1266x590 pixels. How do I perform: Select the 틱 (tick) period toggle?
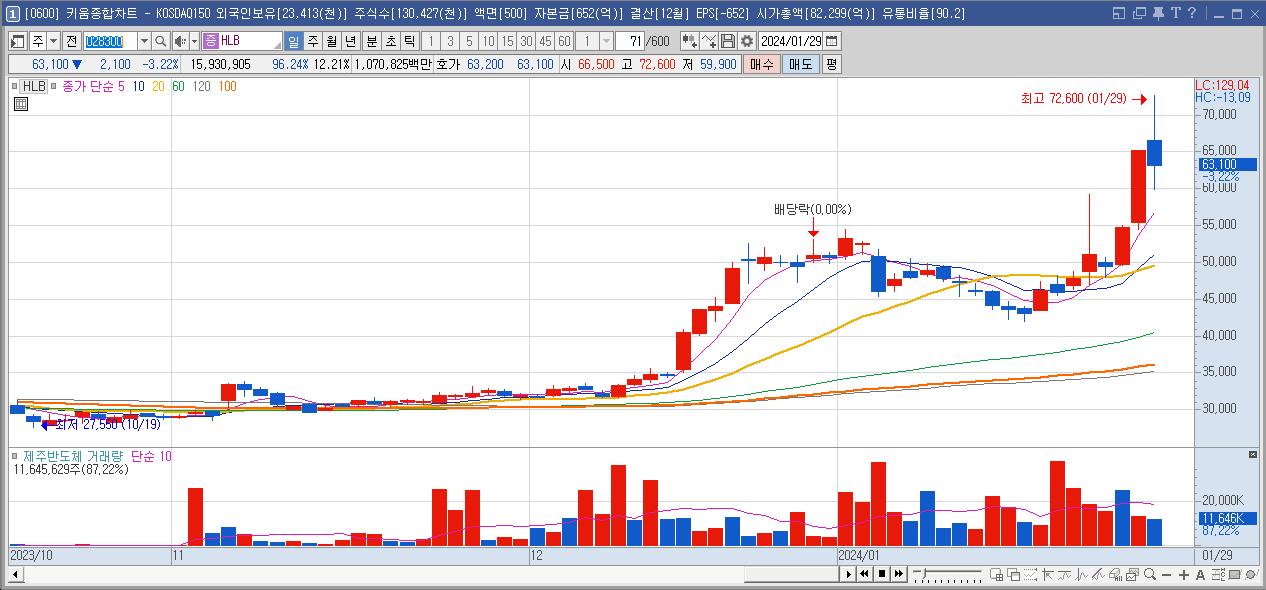[x=409, y=41]
